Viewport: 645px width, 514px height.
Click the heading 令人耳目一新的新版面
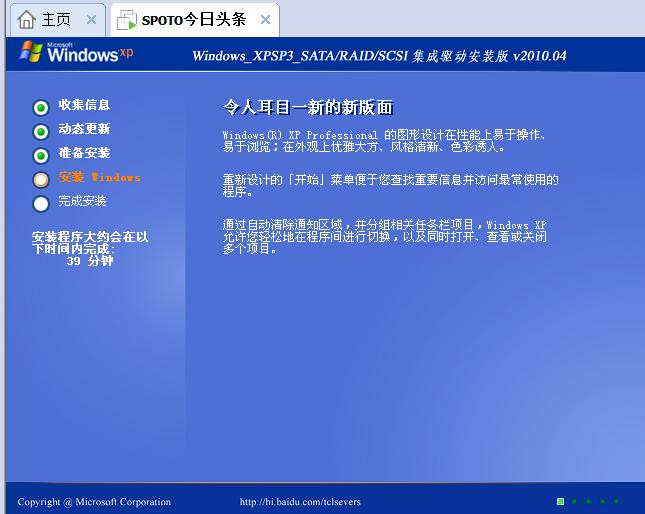click(x=308, y=107)
